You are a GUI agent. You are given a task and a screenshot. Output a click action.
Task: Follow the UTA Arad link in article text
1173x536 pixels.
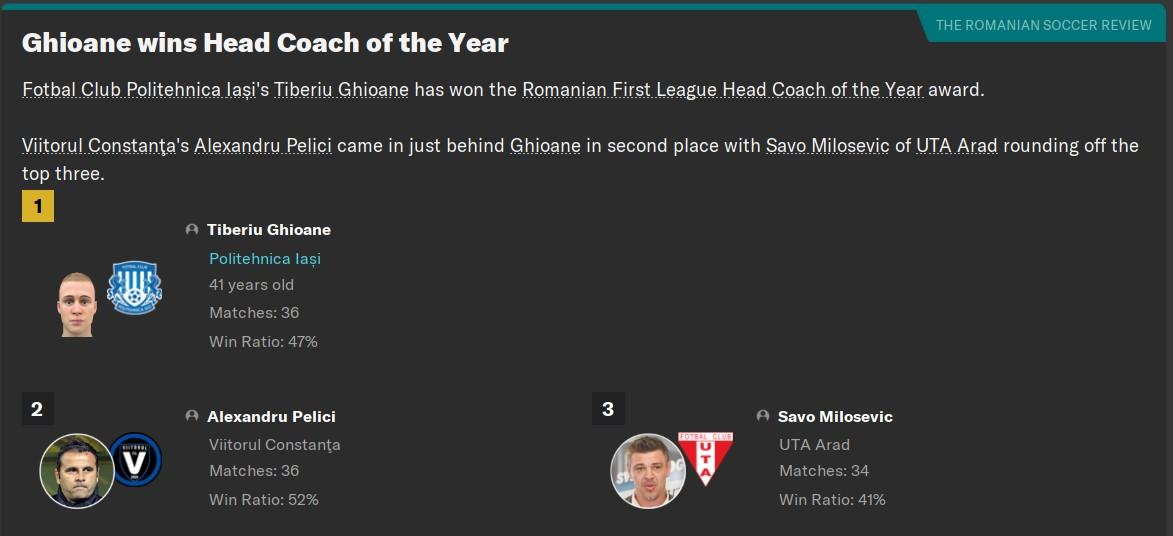(957, 145)
